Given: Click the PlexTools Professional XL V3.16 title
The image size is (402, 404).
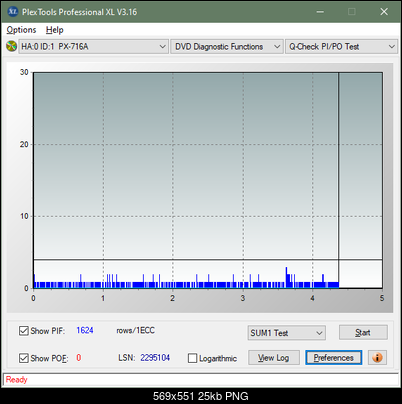Looking at the screenshot, I should click(80, 12).
